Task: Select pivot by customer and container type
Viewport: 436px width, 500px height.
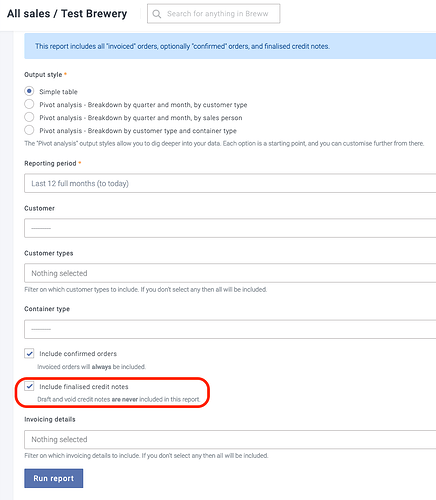Action: [29, 130]
